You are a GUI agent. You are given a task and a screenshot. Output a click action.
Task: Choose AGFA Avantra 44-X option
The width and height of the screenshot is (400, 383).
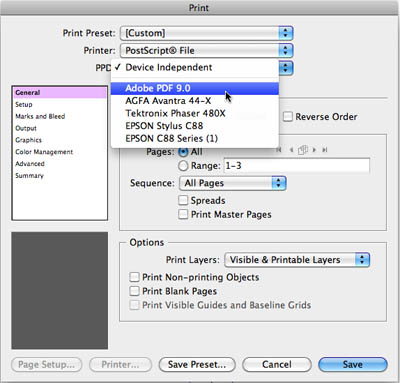(195, 101)
